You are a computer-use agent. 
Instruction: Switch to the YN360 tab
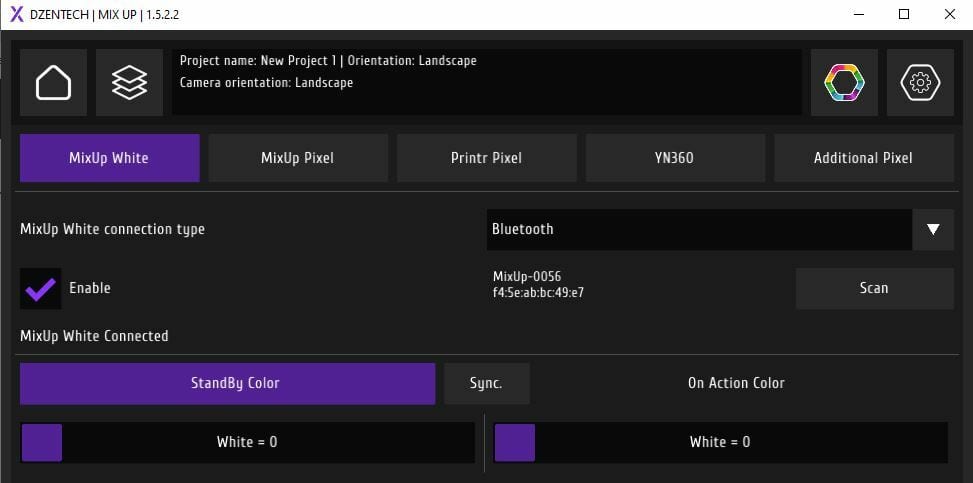[x=675, y=158]
